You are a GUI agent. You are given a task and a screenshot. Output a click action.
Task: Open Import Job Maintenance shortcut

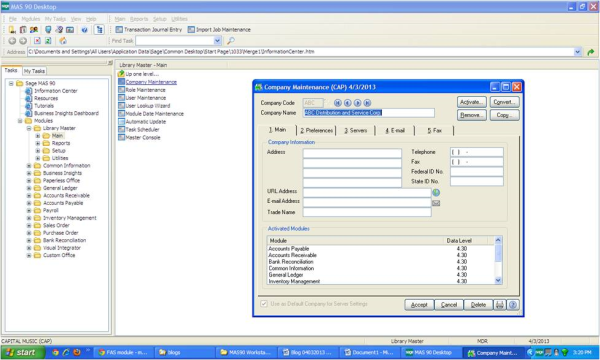click(219, 29)
